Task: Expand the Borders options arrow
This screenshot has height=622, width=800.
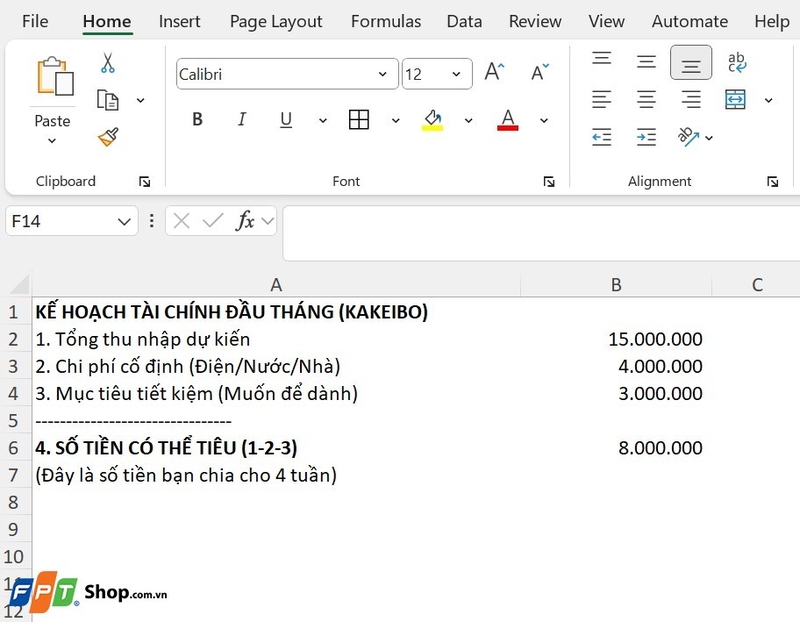Action: pos(396,121)
